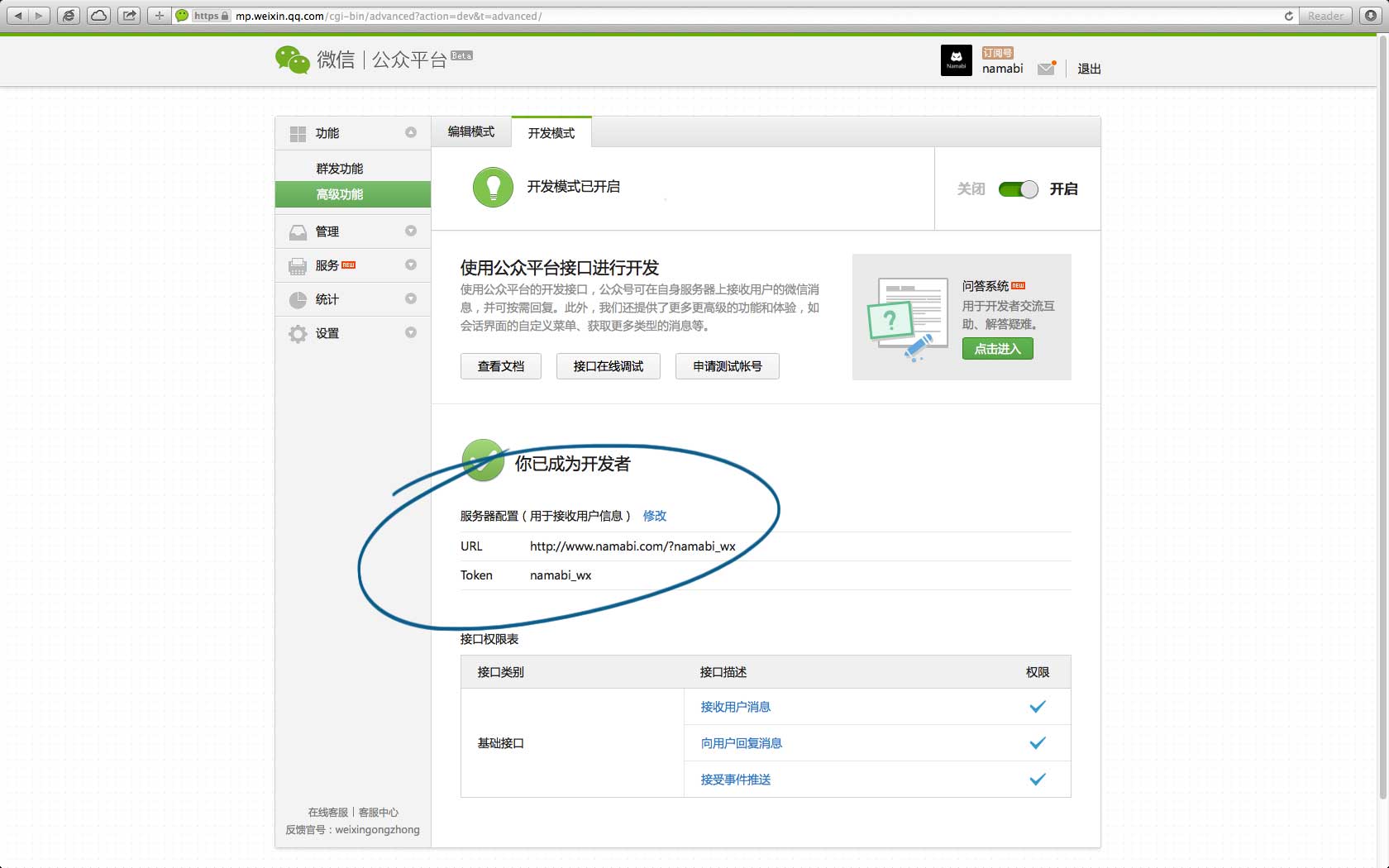Click the 统计 pie chart icon
The image size is (1389, 868).
pos(298,300)
